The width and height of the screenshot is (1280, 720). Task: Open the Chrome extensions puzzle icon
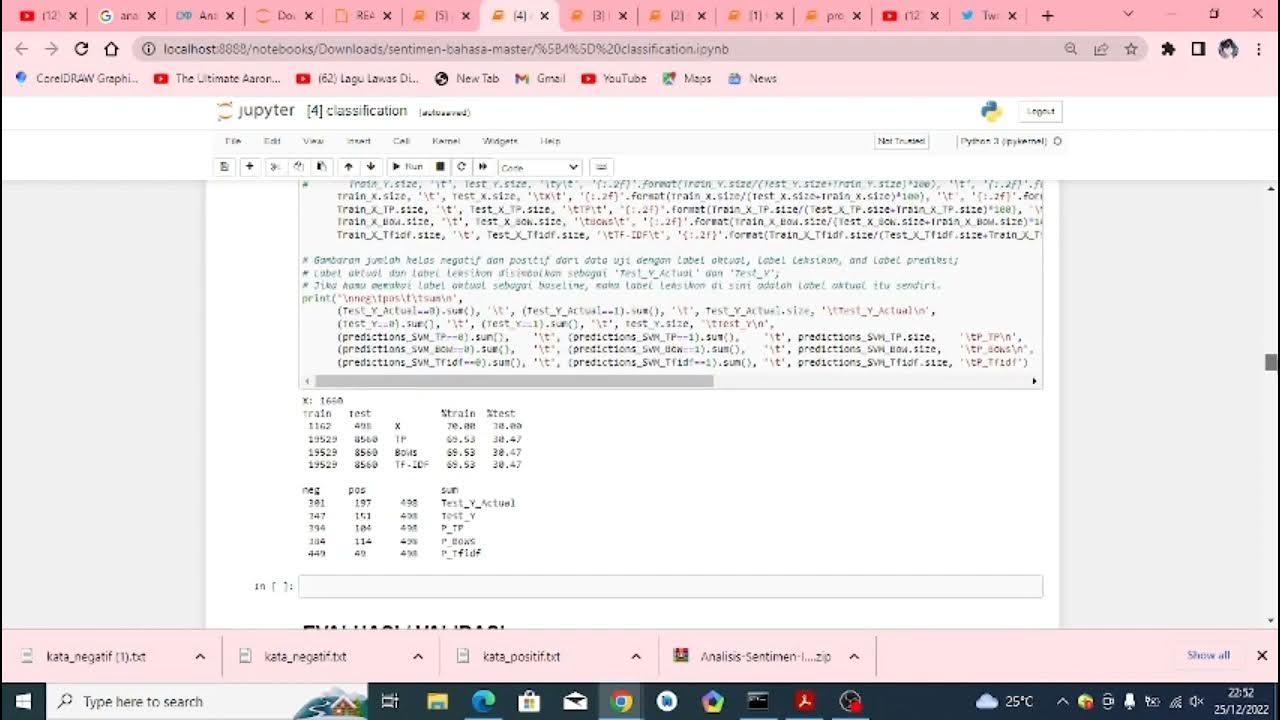(1167, 49)
